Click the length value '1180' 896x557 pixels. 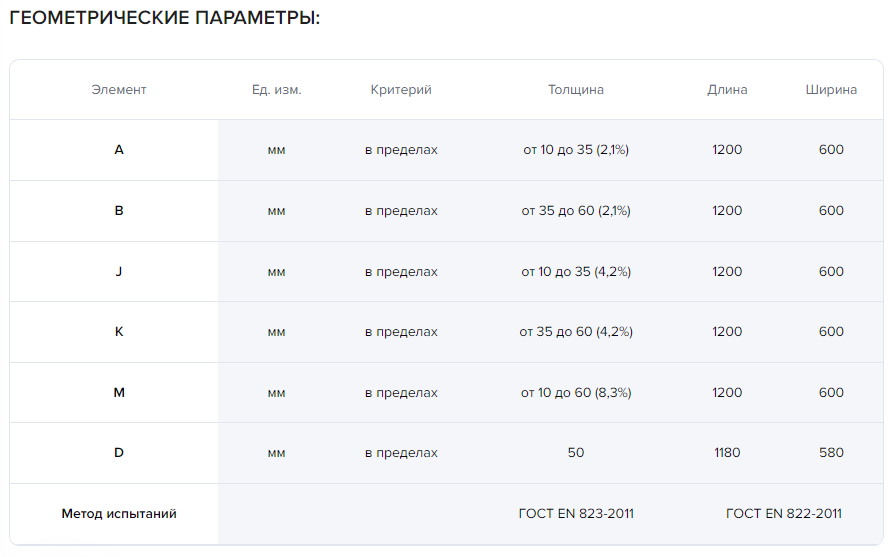tap(727, 453)
